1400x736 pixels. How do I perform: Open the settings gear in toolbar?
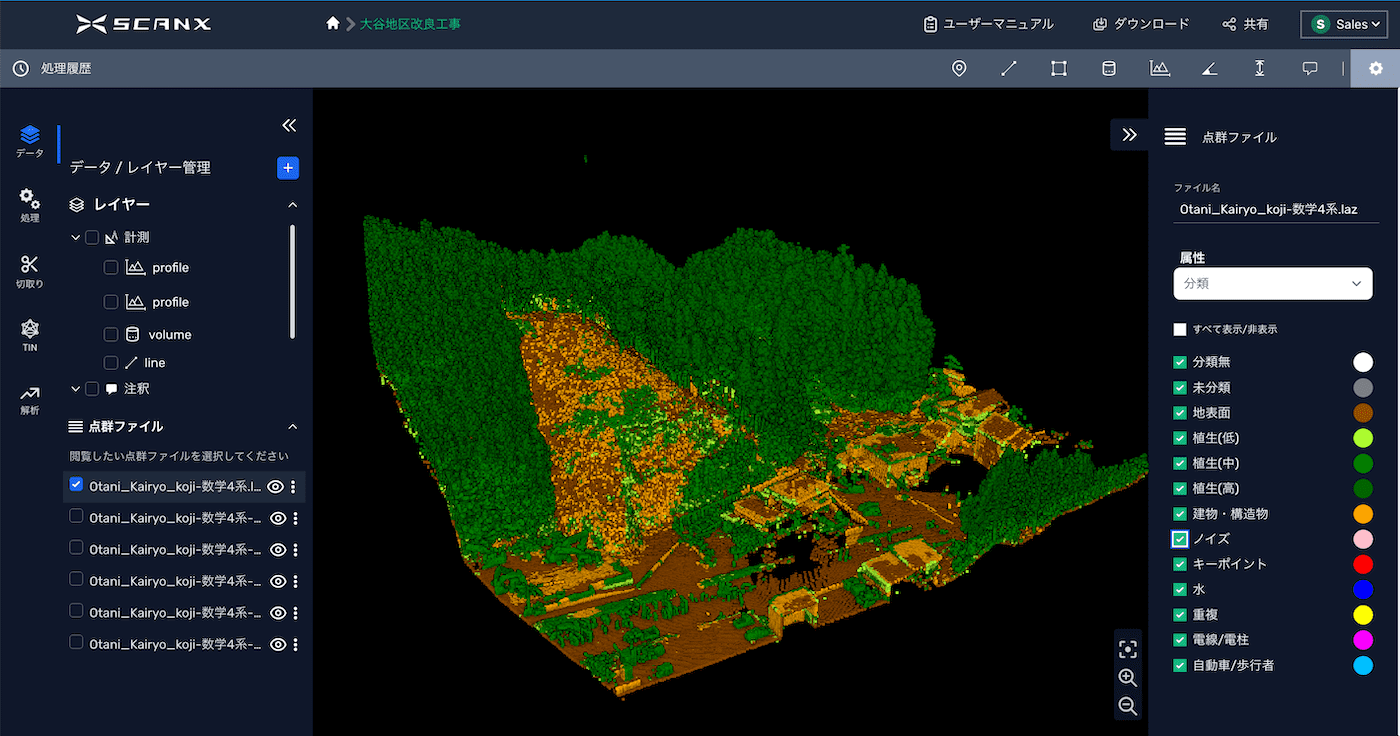[1375, 68]
